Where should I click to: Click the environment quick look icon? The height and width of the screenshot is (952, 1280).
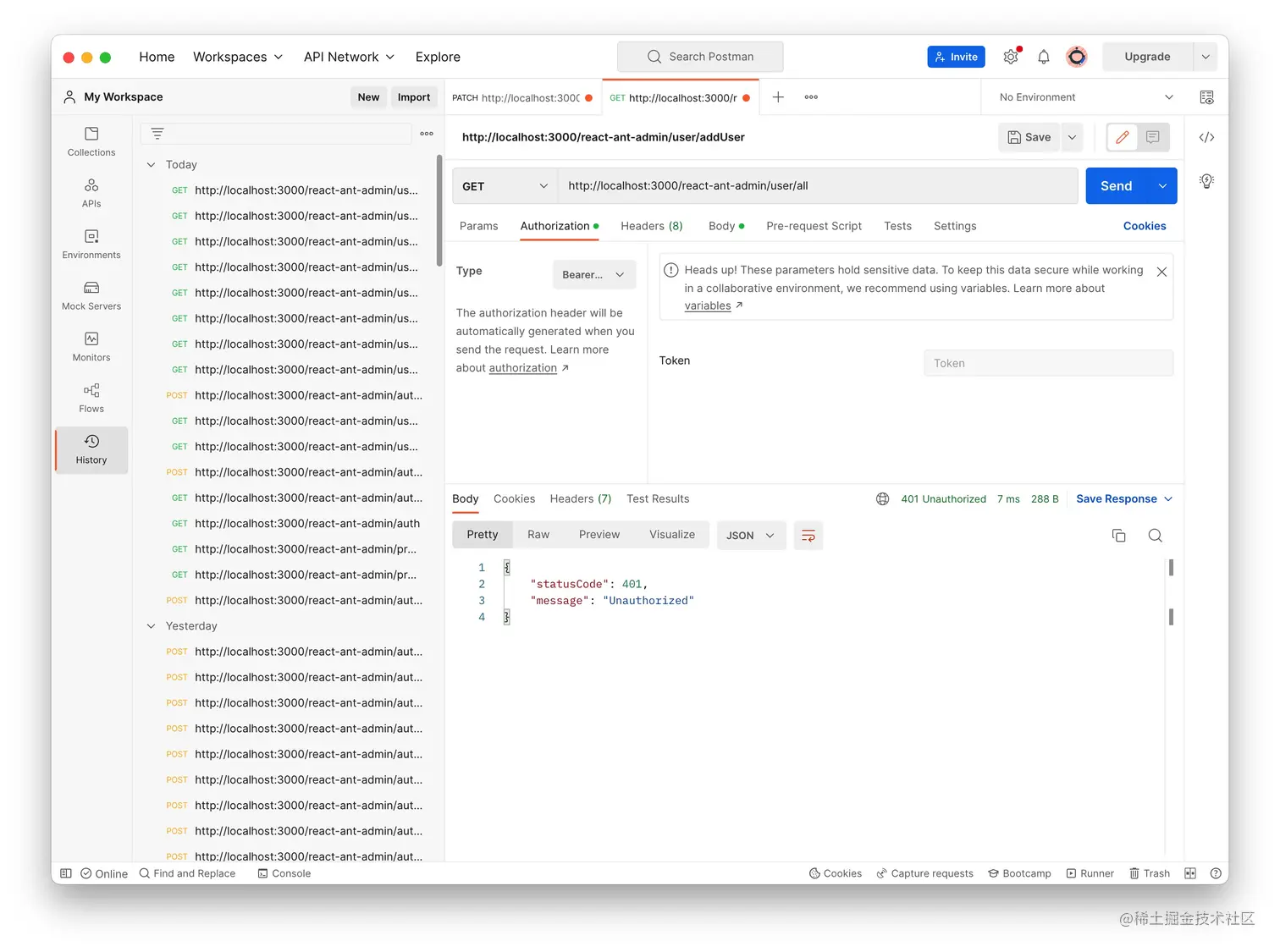click(x=1207, y=97)
